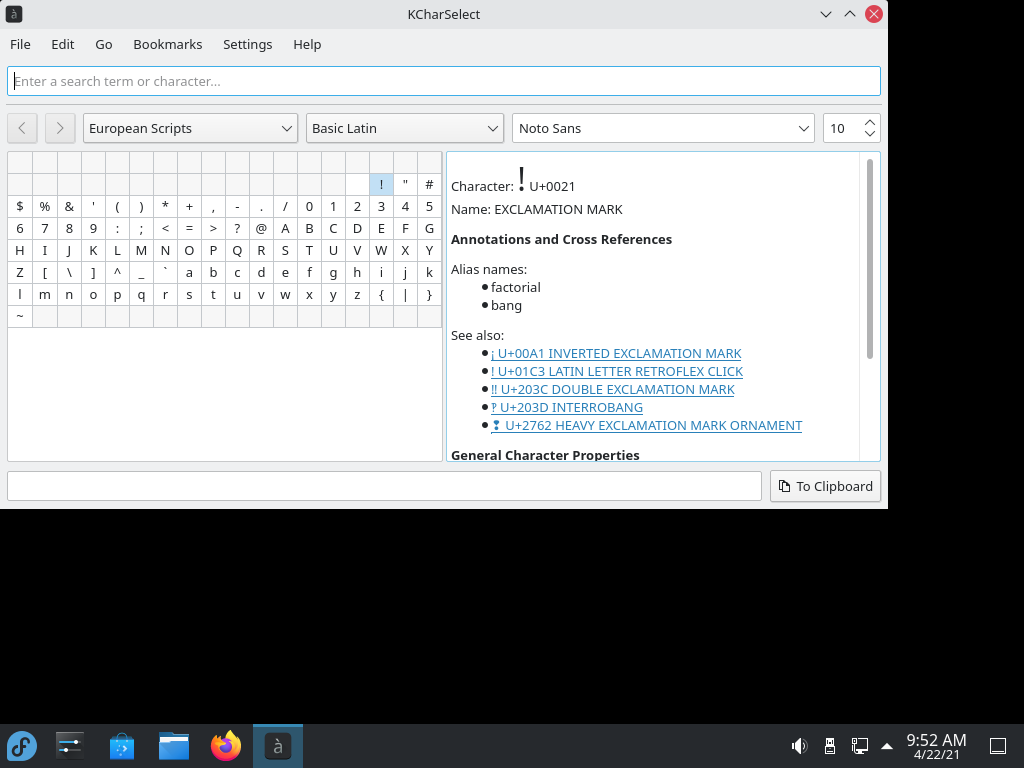Select the backslash \ character in grid
1024x768 pixels.
pos(69,273)
